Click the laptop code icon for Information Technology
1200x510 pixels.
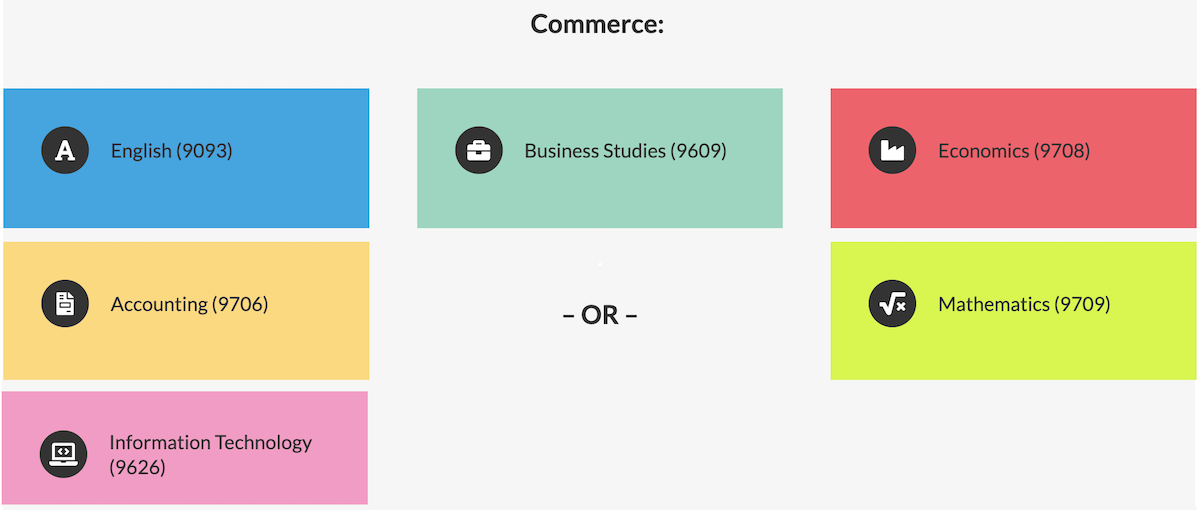point(64,454)
